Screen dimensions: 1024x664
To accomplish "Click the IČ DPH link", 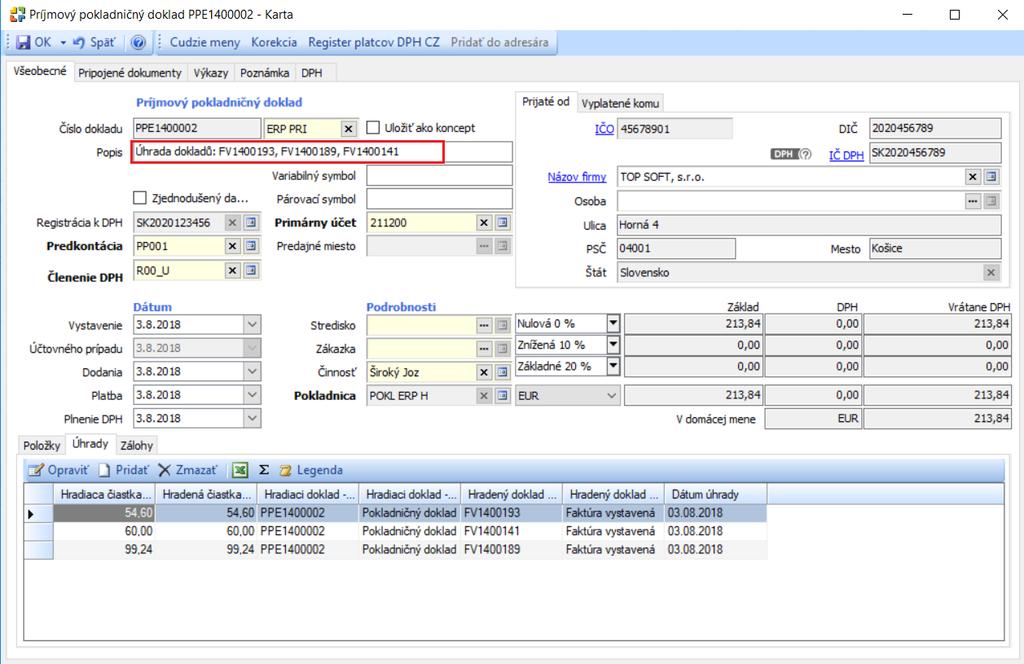I will pyautogui.click(x=846, y=155).
